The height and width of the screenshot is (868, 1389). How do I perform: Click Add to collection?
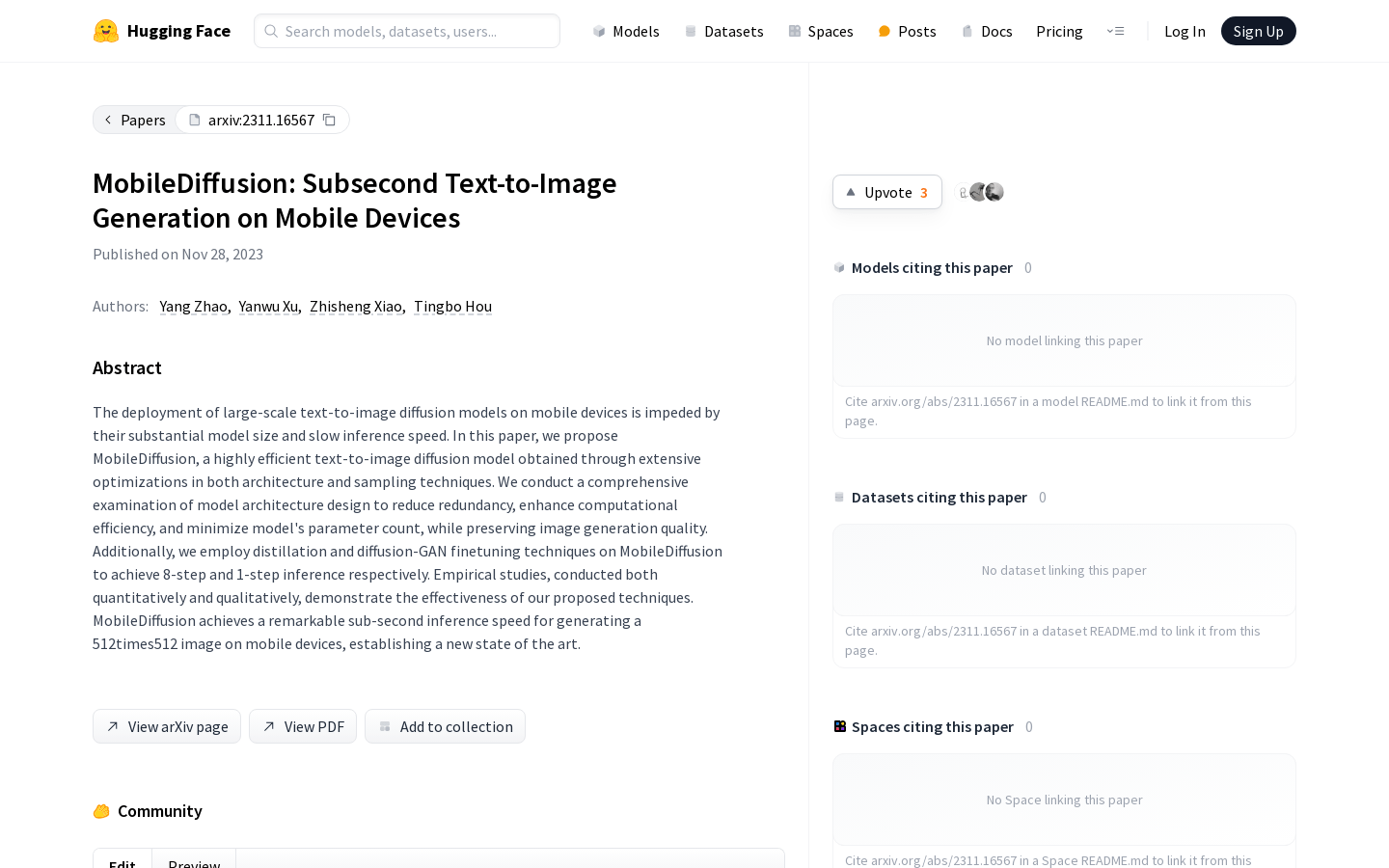coord(445,726)
